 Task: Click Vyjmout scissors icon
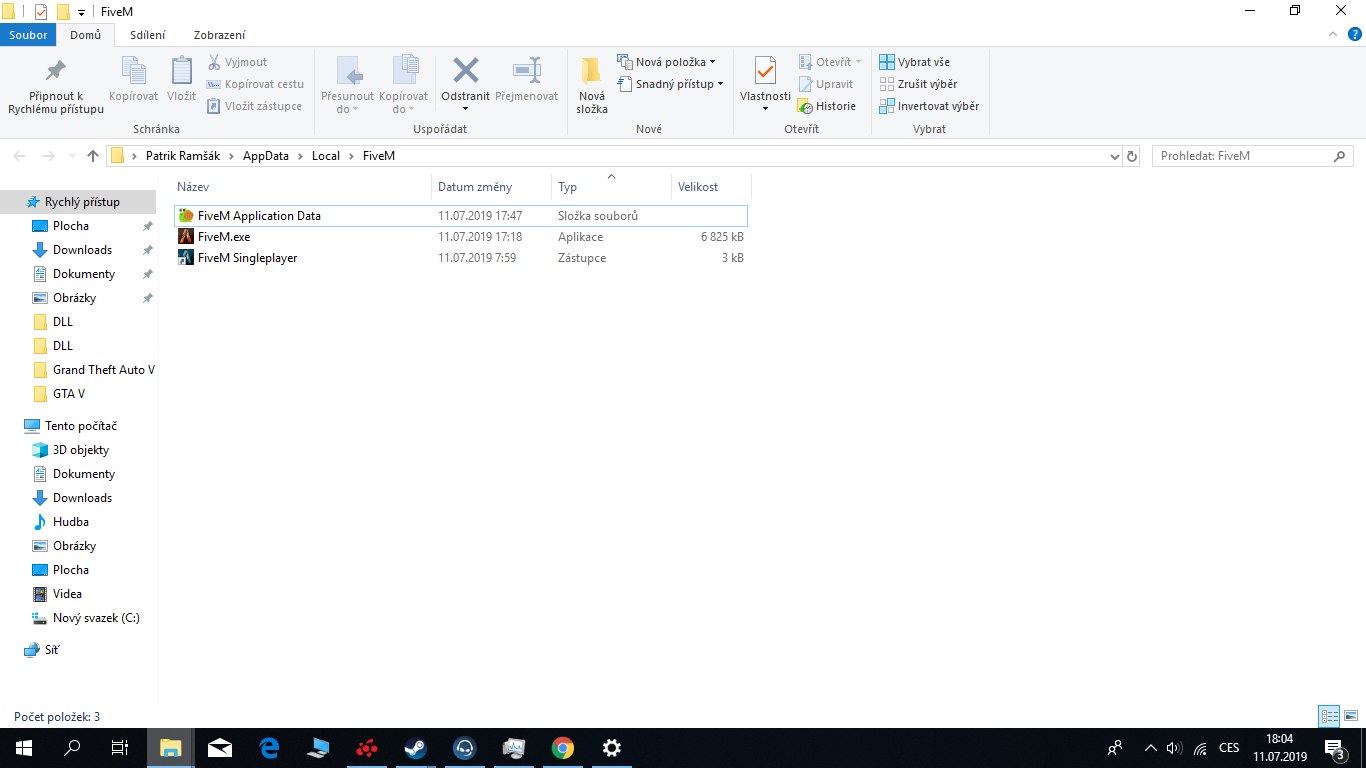(214, 62)
